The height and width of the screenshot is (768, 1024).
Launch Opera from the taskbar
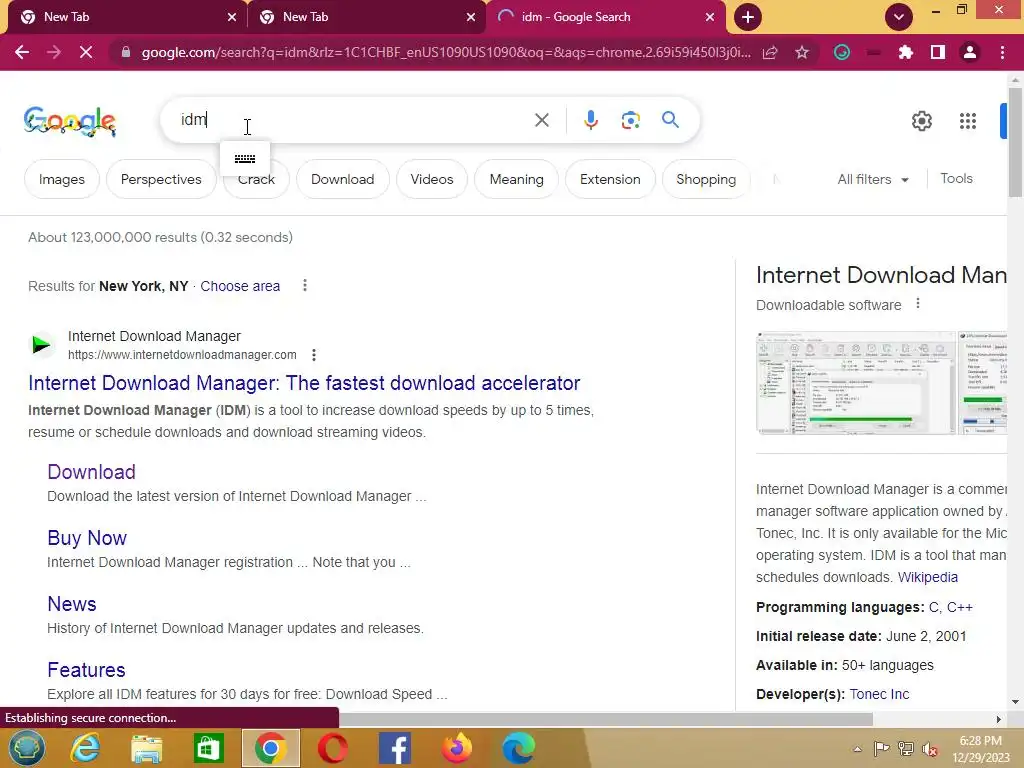[x=332, y=748]
